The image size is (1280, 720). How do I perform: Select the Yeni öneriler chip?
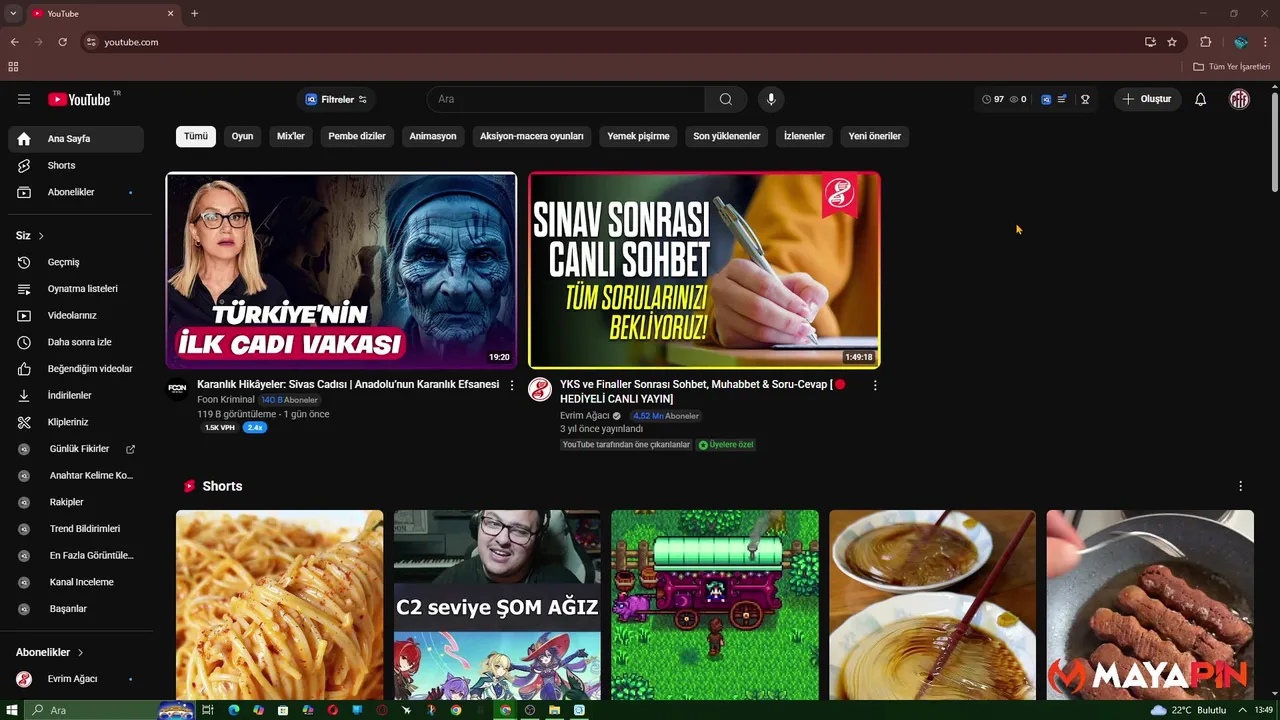[875, 136]
